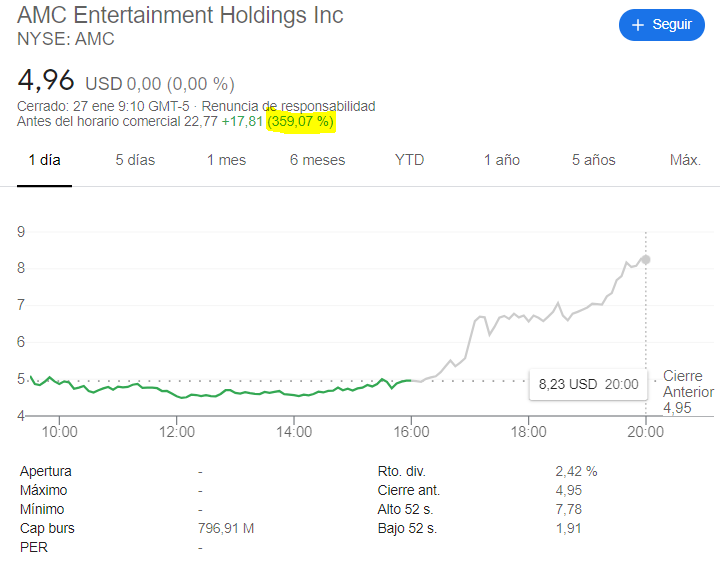Image resolution: width=720 pixels, height=570 pixels.
Task: Show the 1 año chart range
Action: pos(501,160)
